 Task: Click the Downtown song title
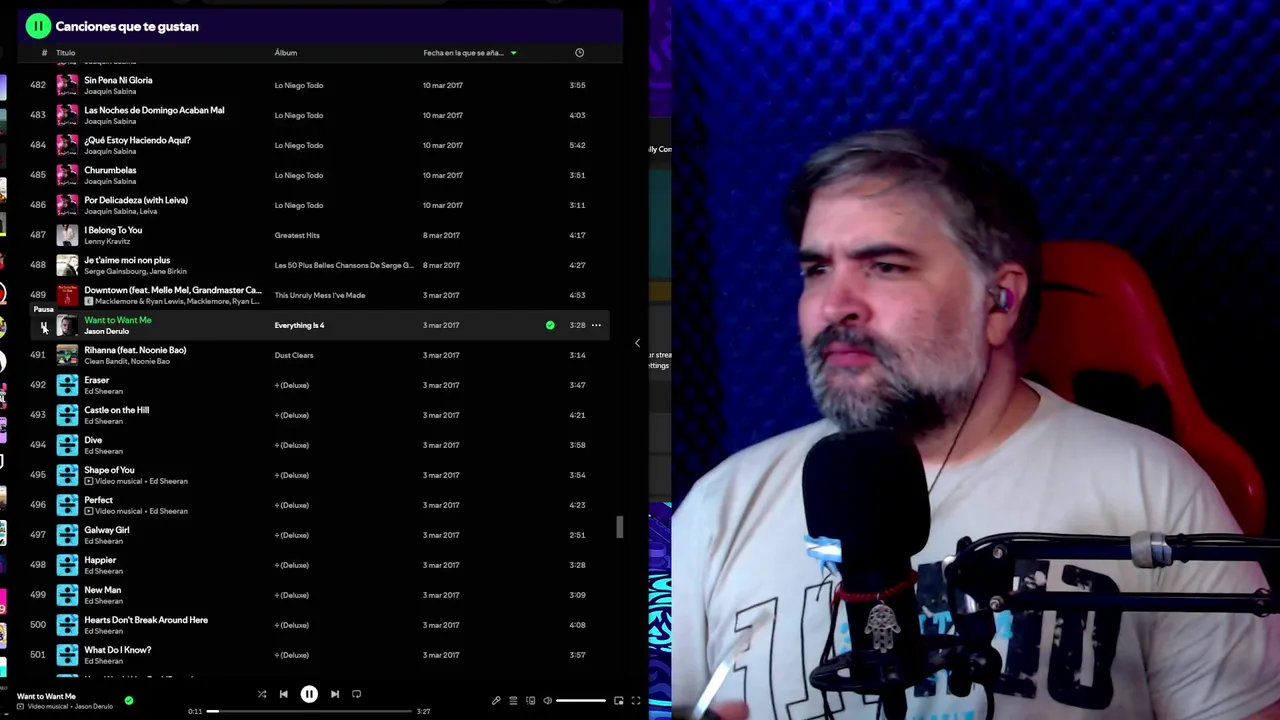pos(172,290)
